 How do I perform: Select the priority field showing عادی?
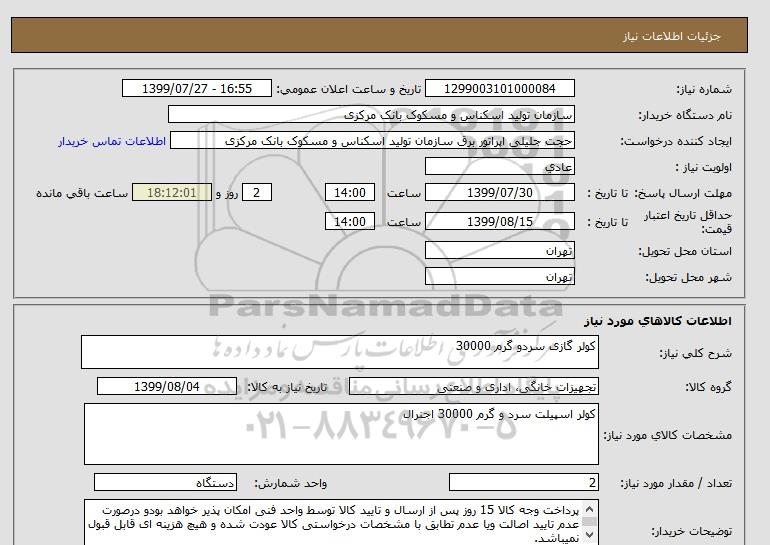pyautogui.click(x=499, y=166)
